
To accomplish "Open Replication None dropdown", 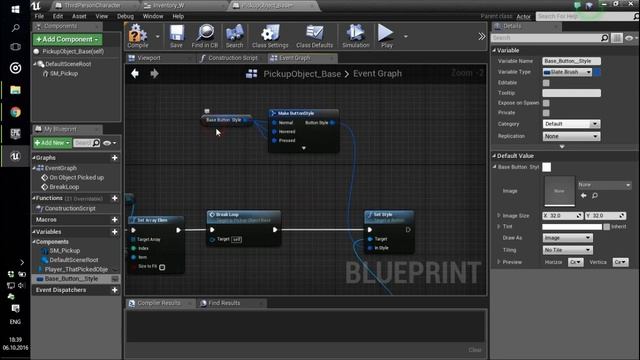I will [571, 136].
